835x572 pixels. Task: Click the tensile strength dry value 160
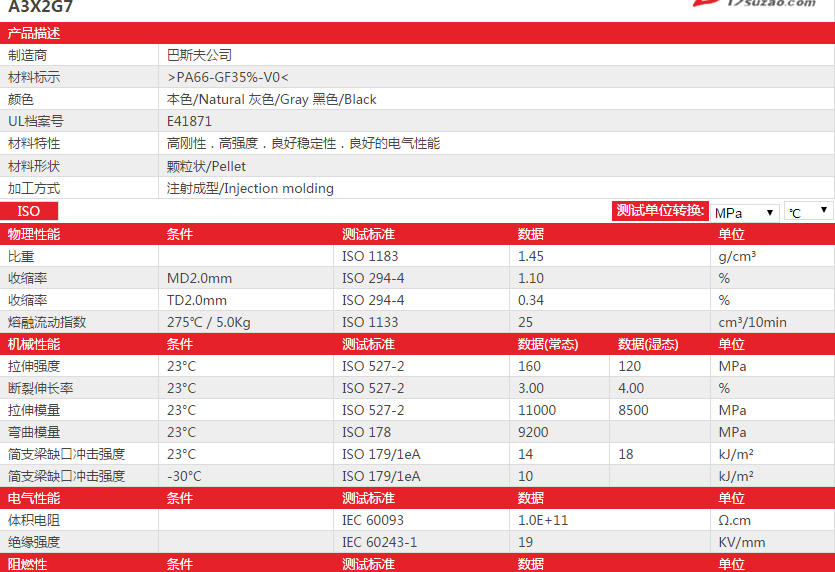coord(529,366)
